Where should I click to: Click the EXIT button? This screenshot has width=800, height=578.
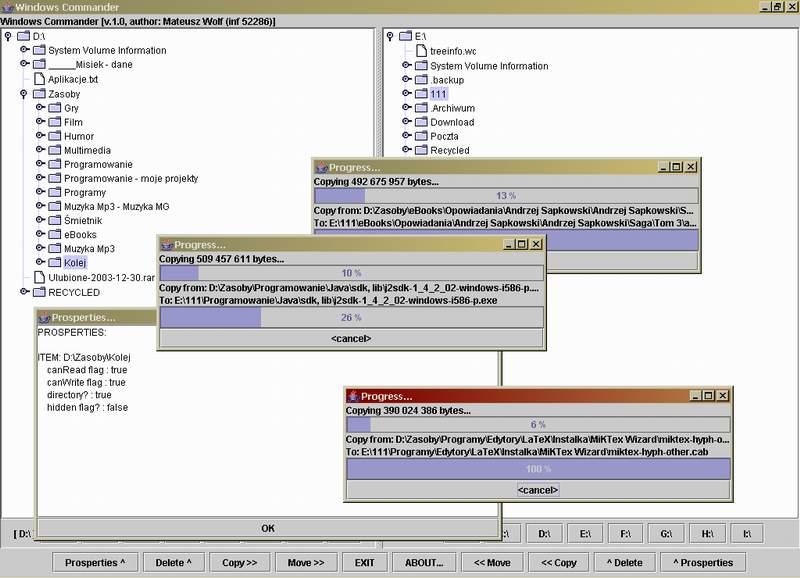364,563
